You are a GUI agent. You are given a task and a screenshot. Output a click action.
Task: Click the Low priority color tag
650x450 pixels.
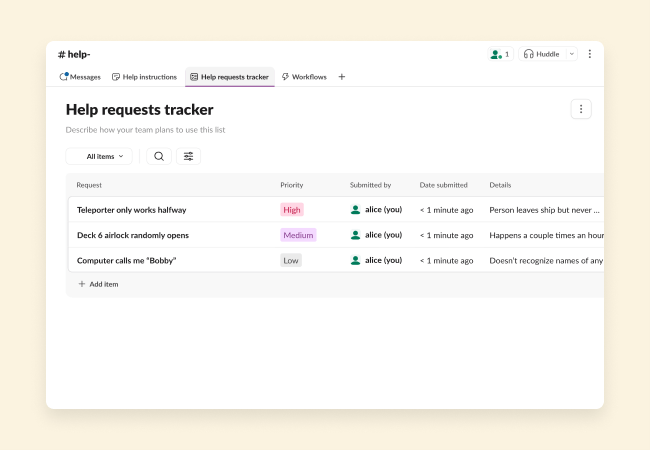pyautogui.click(x=290, y=260)
